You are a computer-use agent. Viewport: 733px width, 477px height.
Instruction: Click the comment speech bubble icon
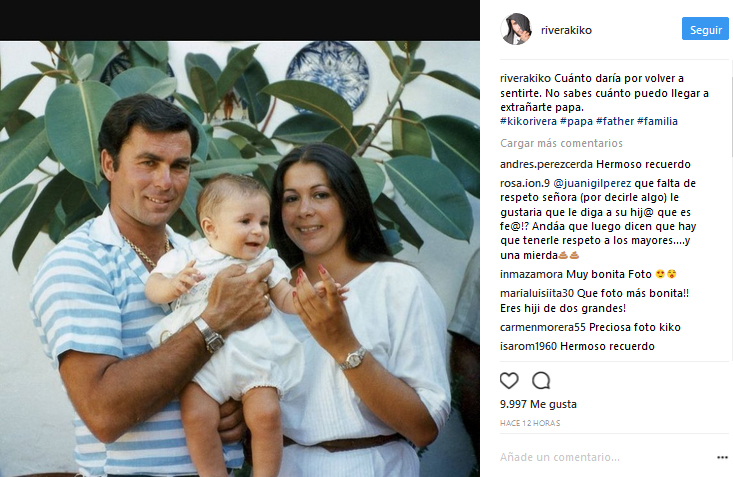(x=541, y=381)
